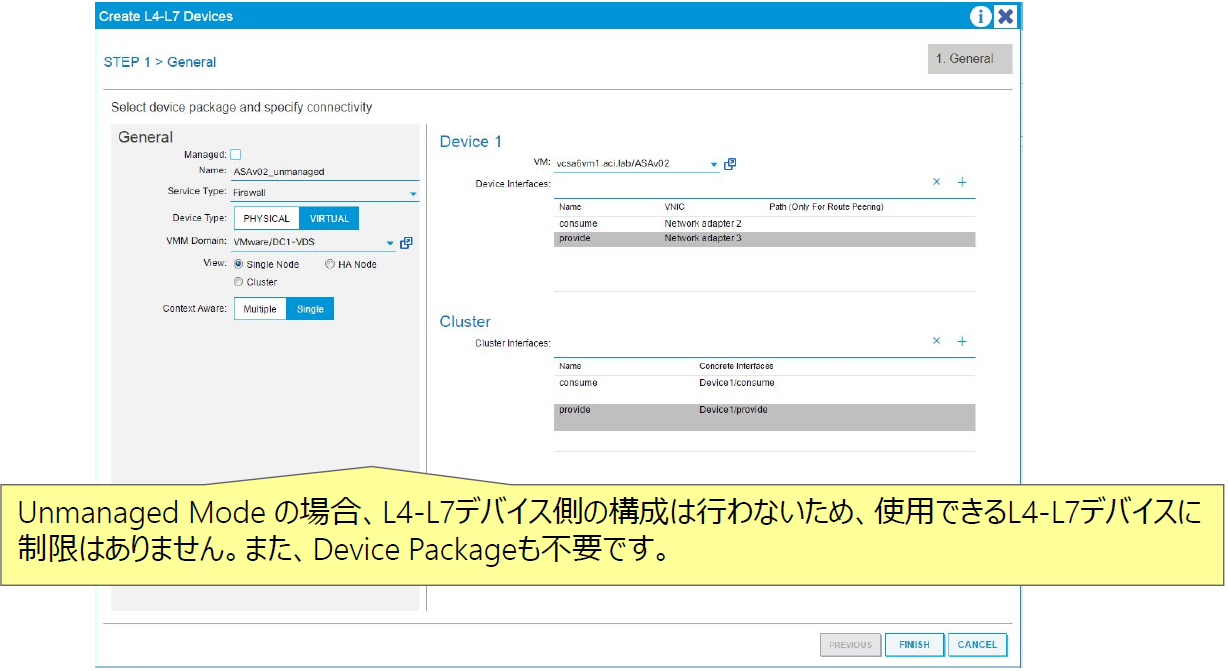
Task: Close the Create L4-L7 Devices dialog
Action: click(x=1006, y=16)
